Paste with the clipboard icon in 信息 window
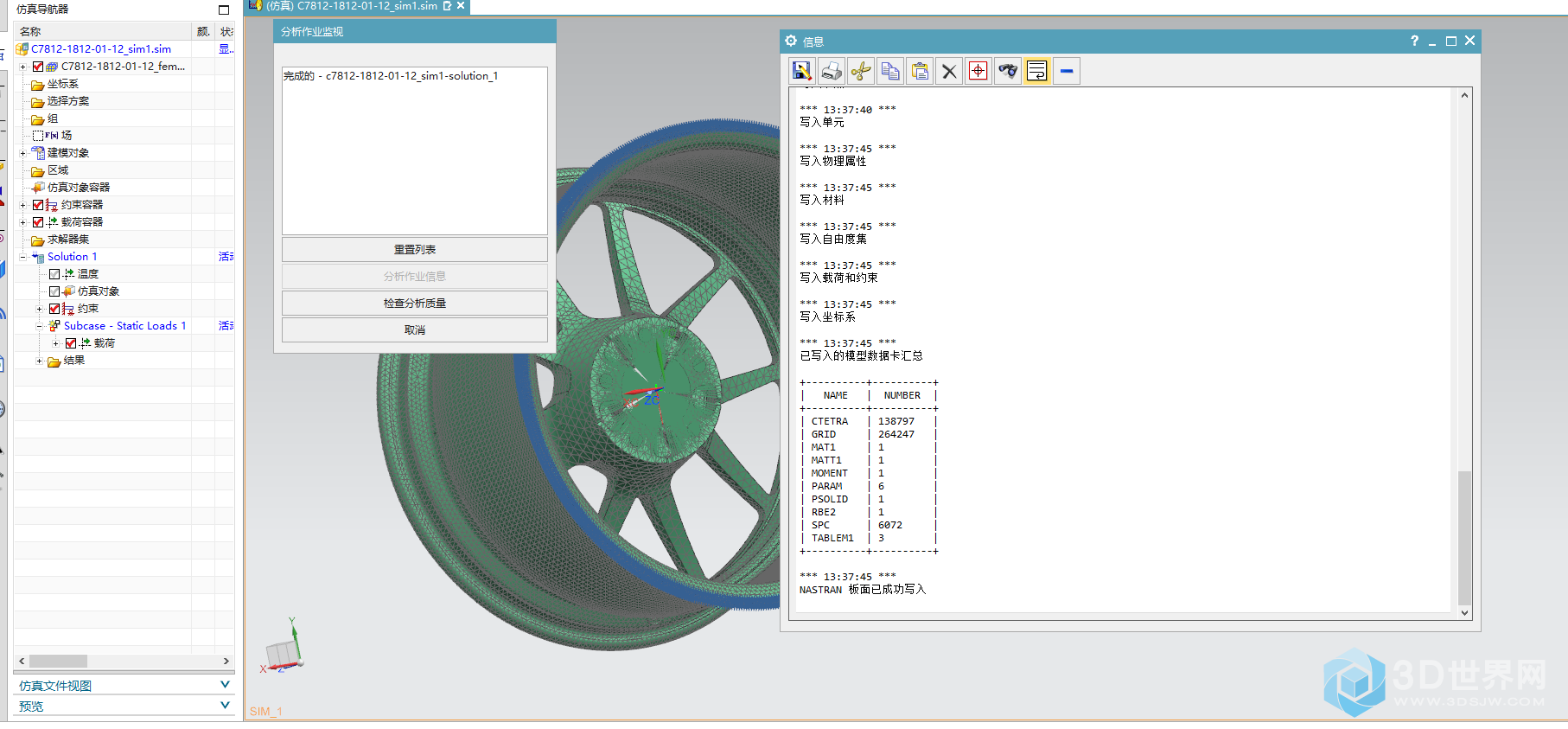 tap(920, 71)
